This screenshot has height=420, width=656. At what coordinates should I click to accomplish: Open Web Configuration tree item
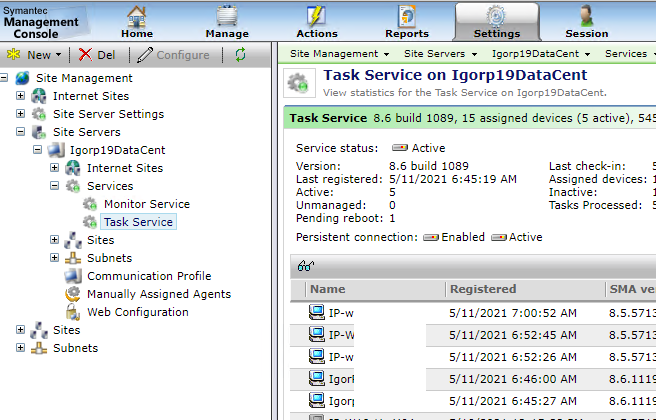pyautogui.click(x=138, y=312)
